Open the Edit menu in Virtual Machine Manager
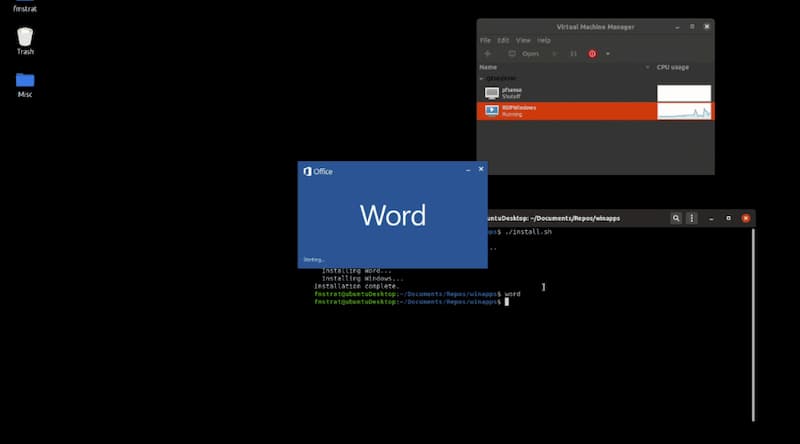Image resolution: width=800 pixels, height=444 pixels. (503, 40)
